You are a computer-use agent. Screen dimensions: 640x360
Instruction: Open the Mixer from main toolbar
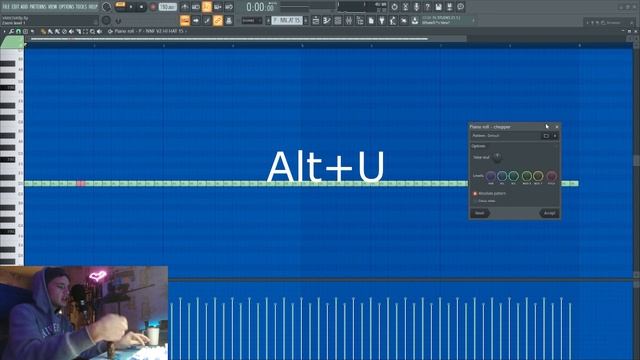point(349,20)
